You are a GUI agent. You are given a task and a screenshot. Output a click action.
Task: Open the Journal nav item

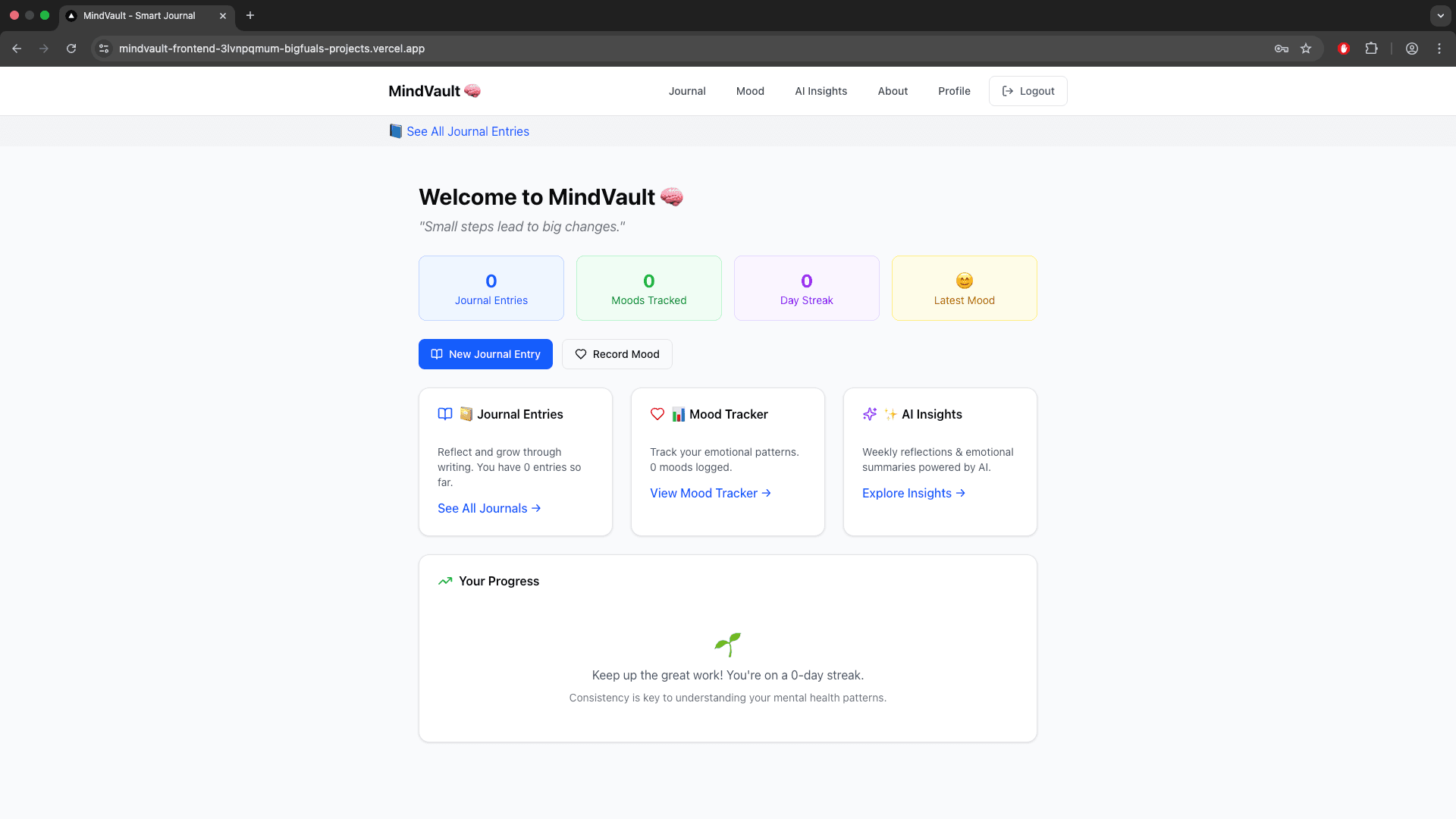pyautogui.click(x=687, y=91)
